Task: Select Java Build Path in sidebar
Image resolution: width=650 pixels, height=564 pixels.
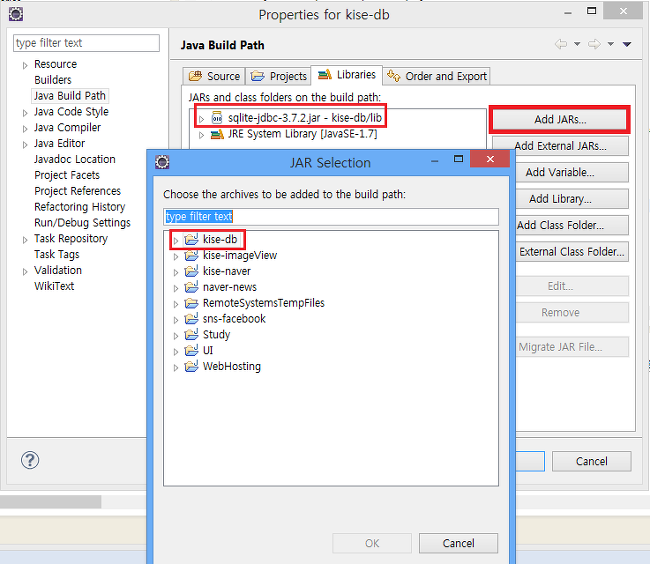Action: coord(70,96)
